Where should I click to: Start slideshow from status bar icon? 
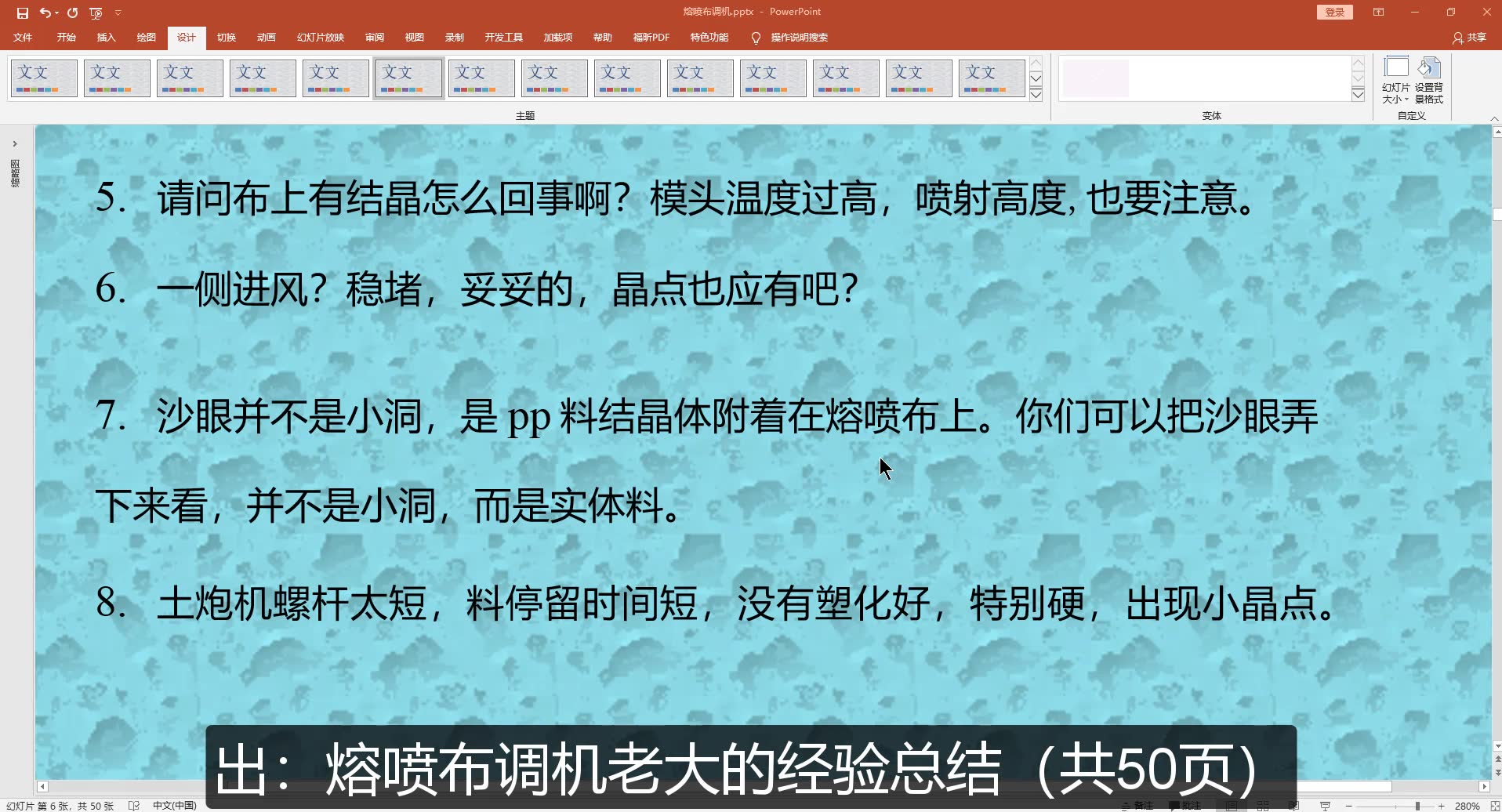pos(1325,806)
